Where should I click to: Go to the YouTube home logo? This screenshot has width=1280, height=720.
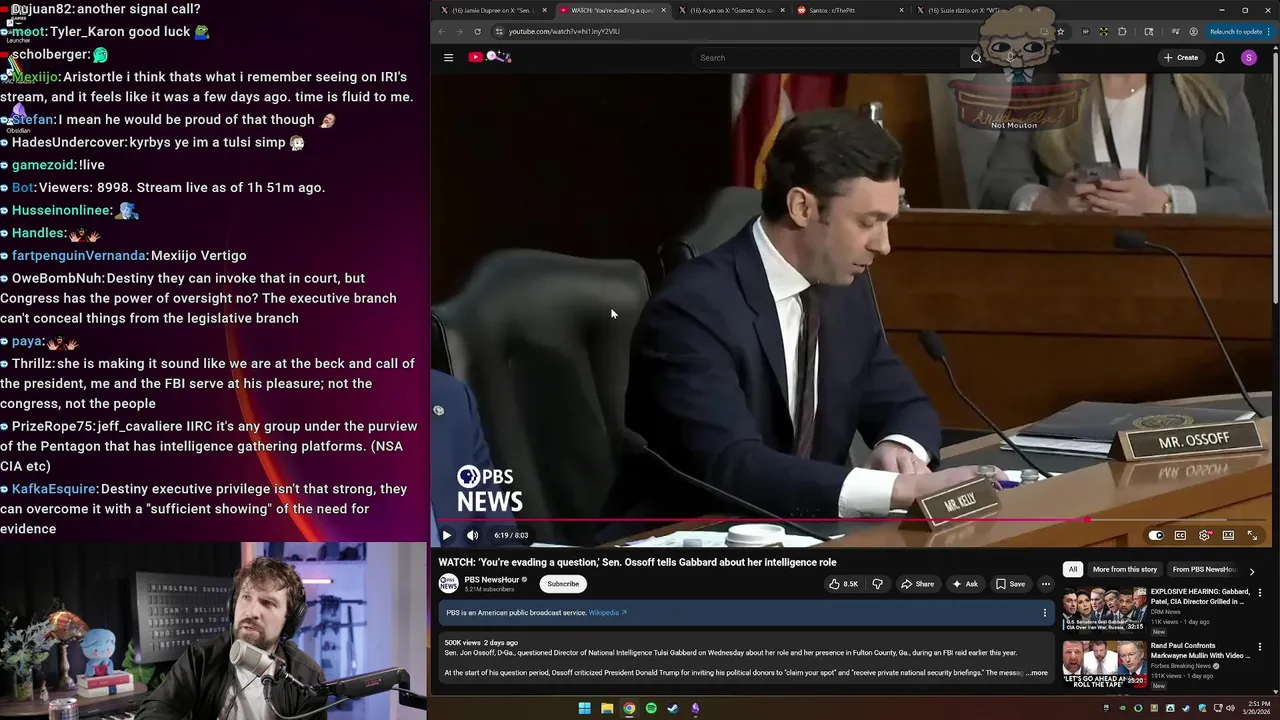tap(489, 57)
